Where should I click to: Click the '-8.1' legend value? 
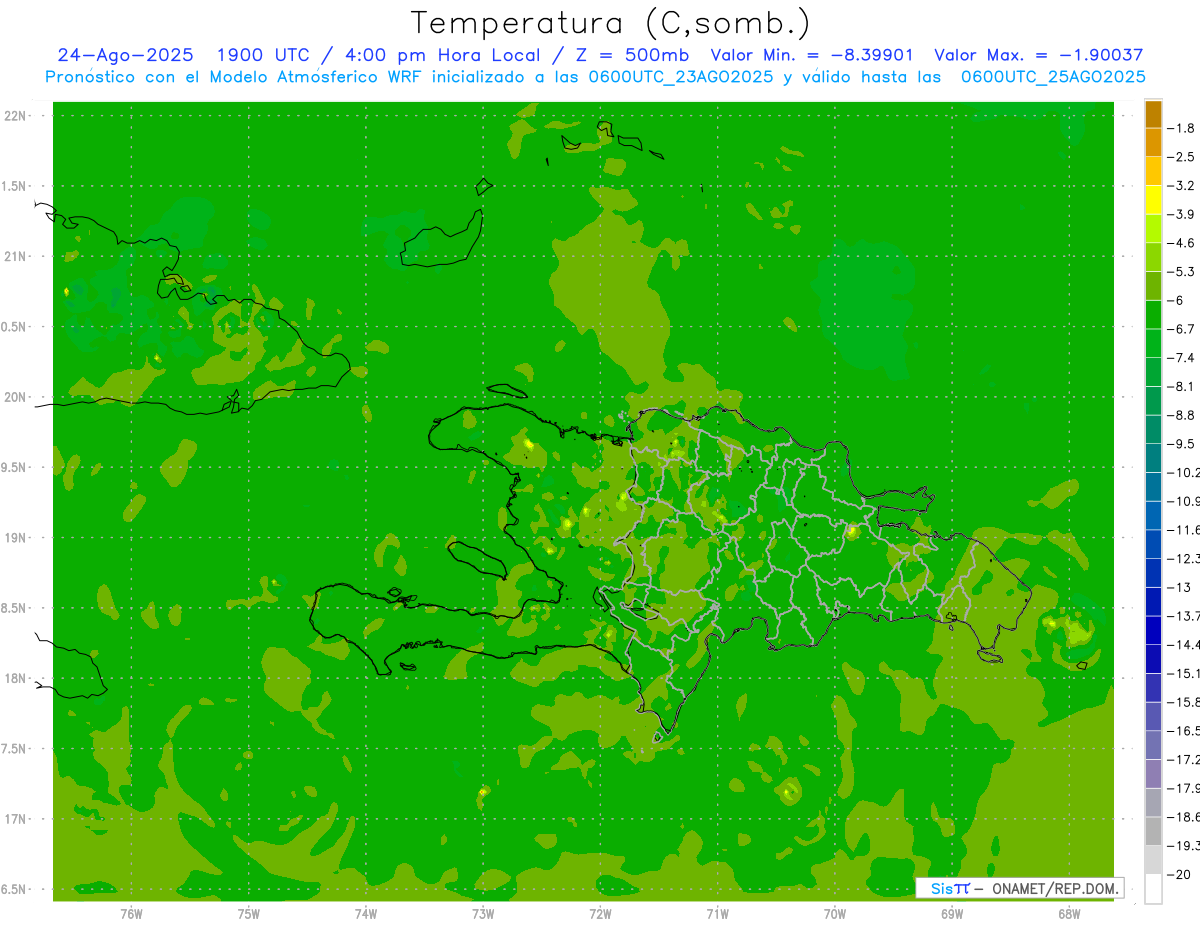pos(1182,386)
